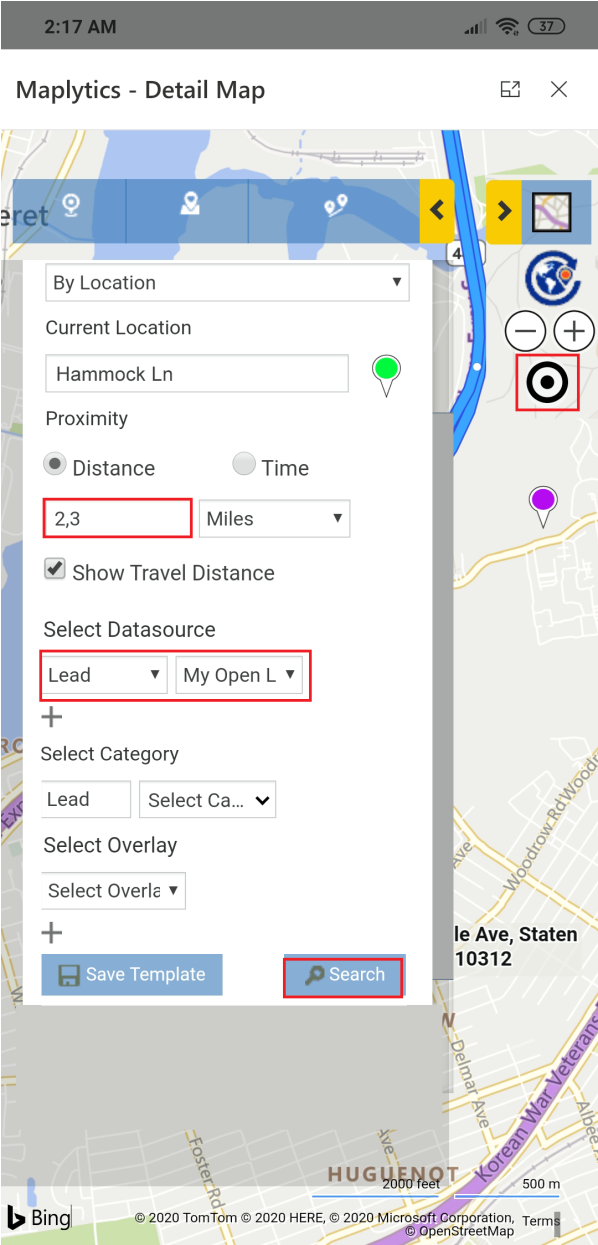Open the map style thumbnail button
Screen dimensions: 598x1245
[x=551, y=211]
